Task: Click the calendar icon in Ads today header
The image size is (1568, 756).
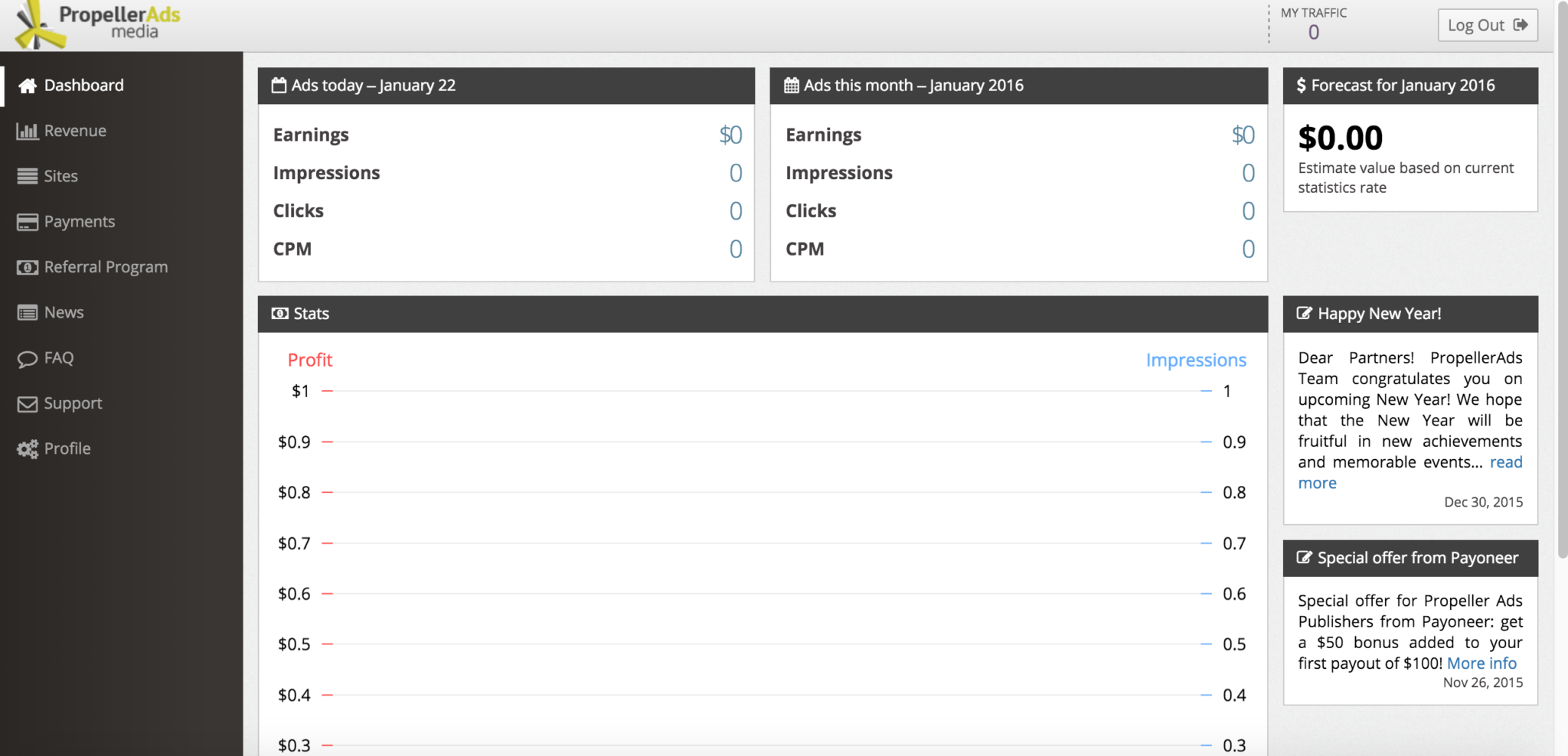Action: [x=279, y=85]
